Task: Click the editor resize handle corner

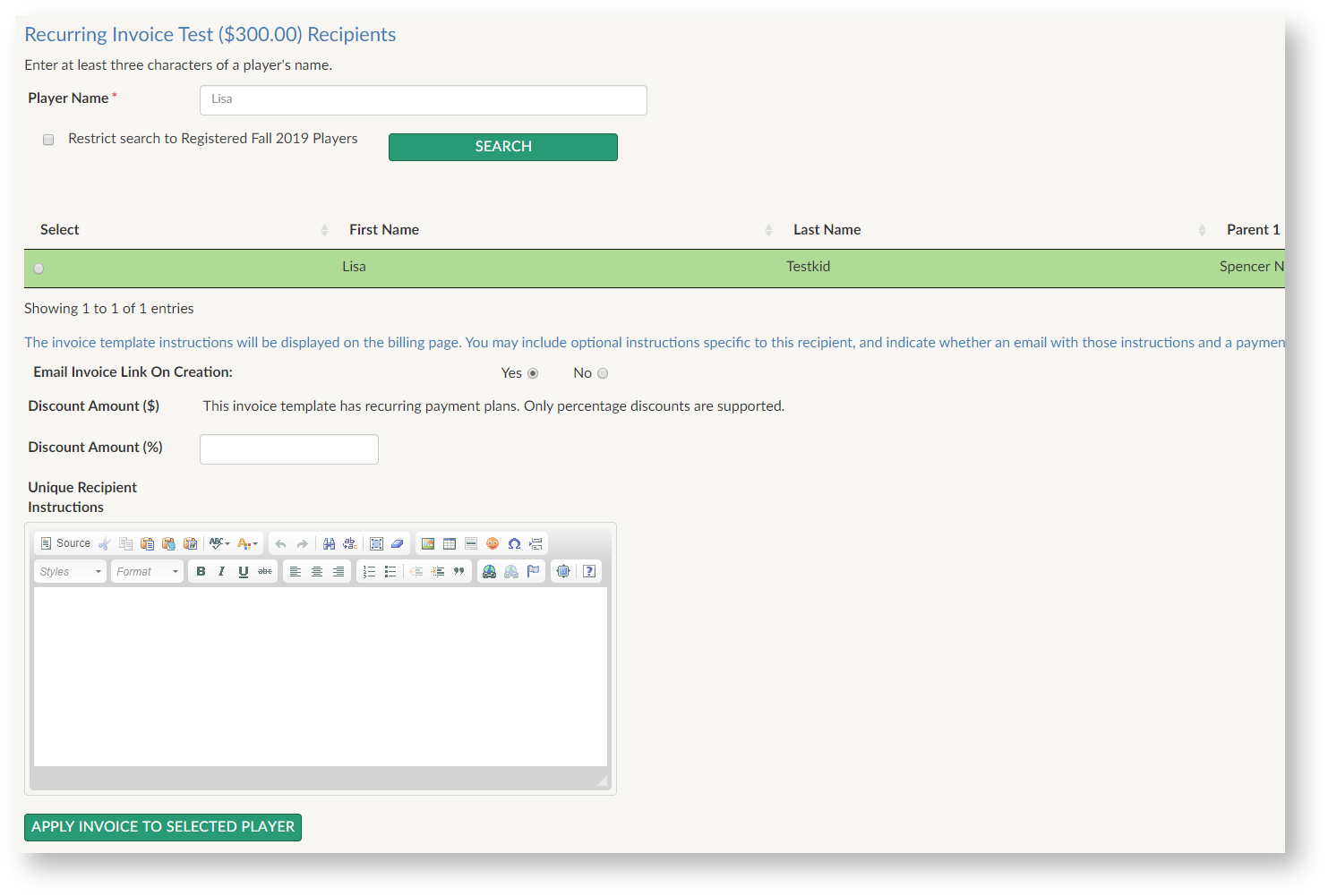Action: (x=602, y=781)
